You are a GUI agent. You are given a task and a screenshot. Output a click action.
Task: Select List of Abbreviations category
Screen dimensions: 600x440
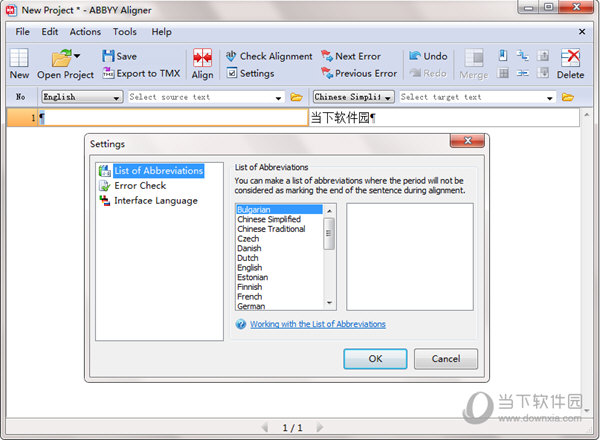(x=151, y=171)
